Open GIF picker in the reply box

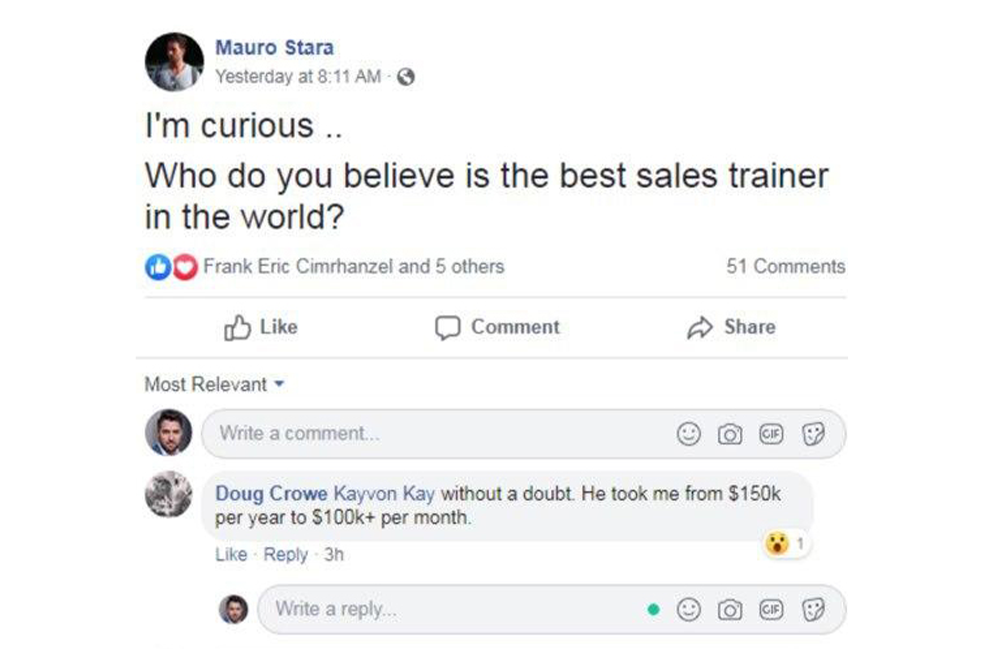[771, 609]
